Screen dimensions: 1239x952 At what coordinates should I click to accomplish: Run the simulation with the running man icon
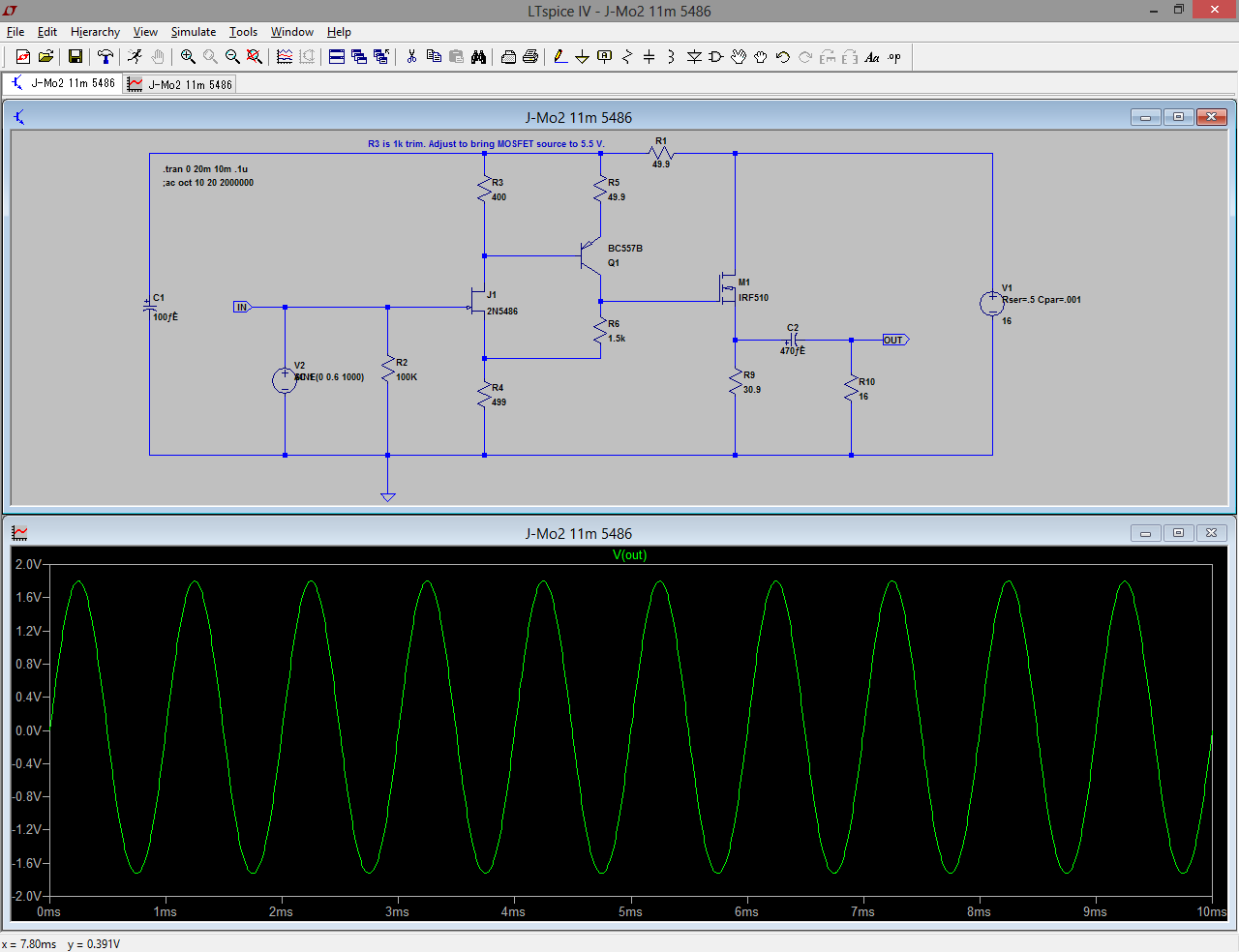(135, 57)
